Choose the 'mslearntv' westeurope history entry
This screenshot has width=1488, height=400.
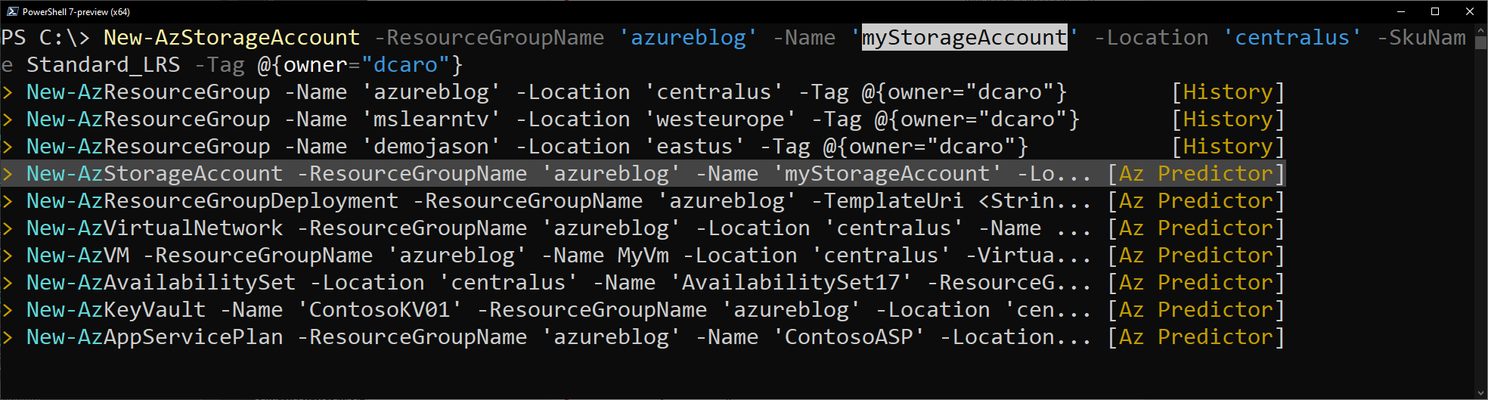point(643,120)
